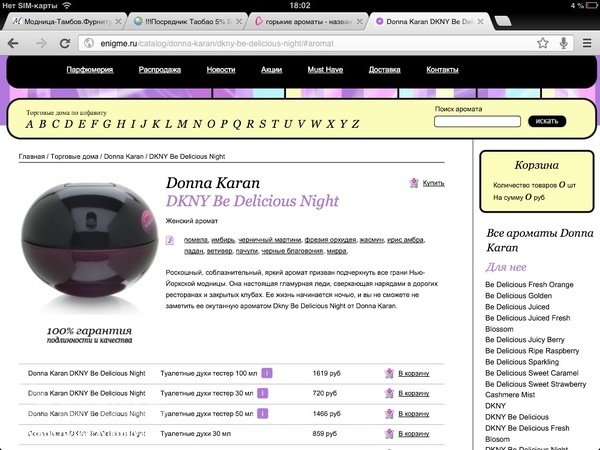Add the 1619 руб tester to В корзину

pos(412,373)
